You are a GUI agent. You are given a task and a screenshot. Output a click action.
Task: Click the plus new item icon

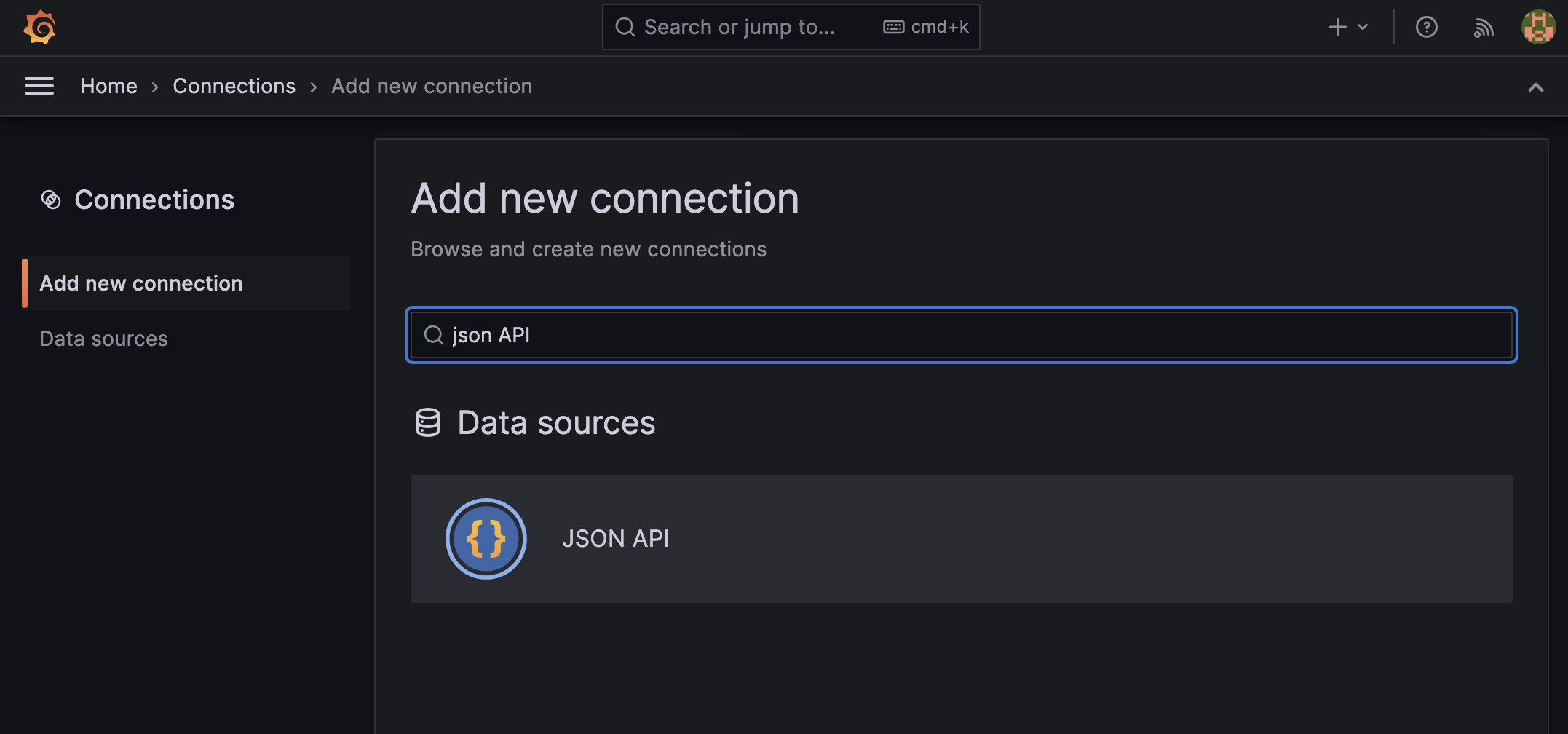1337,28
